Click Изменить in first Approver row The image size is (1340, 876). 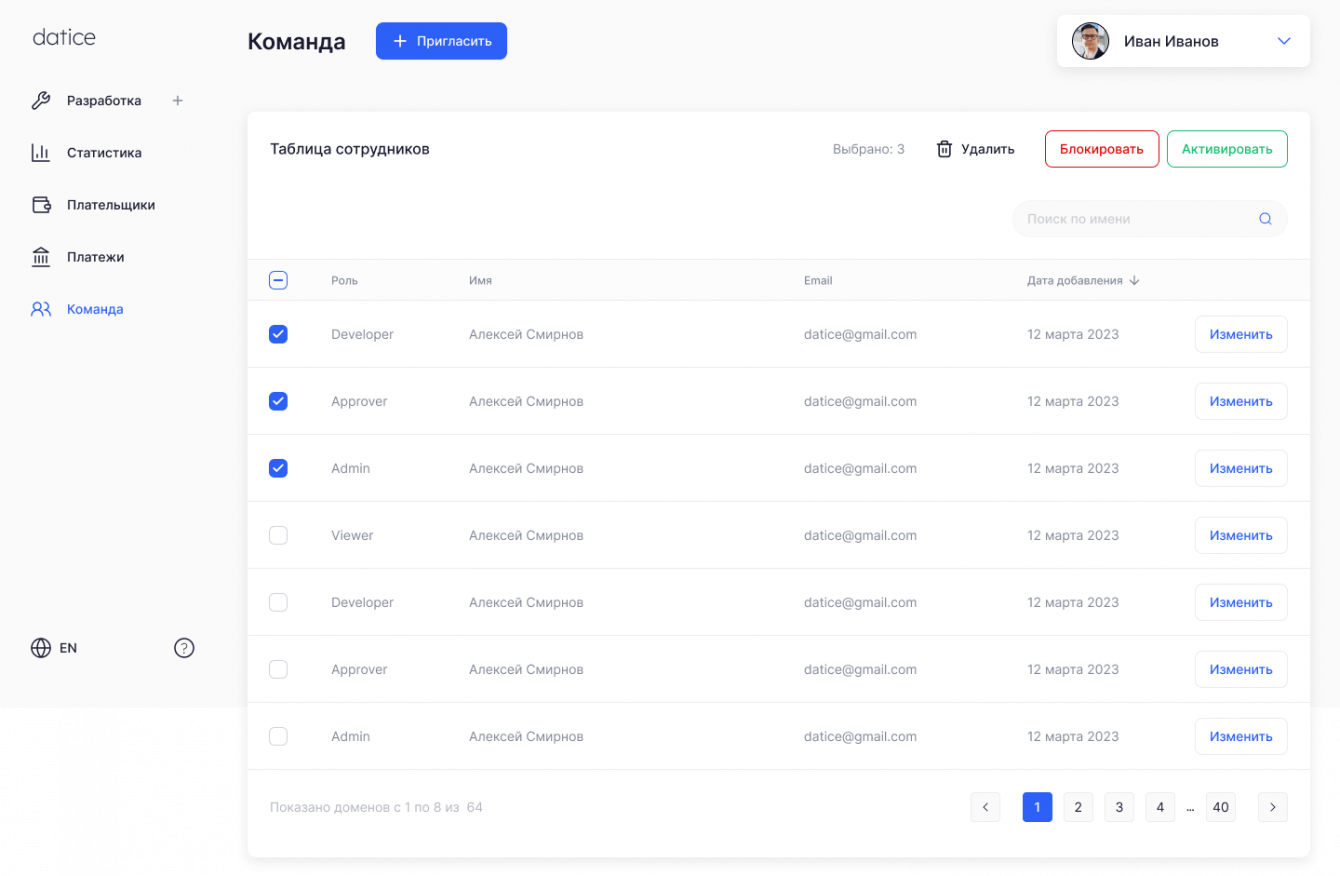tap(1241, 401)
